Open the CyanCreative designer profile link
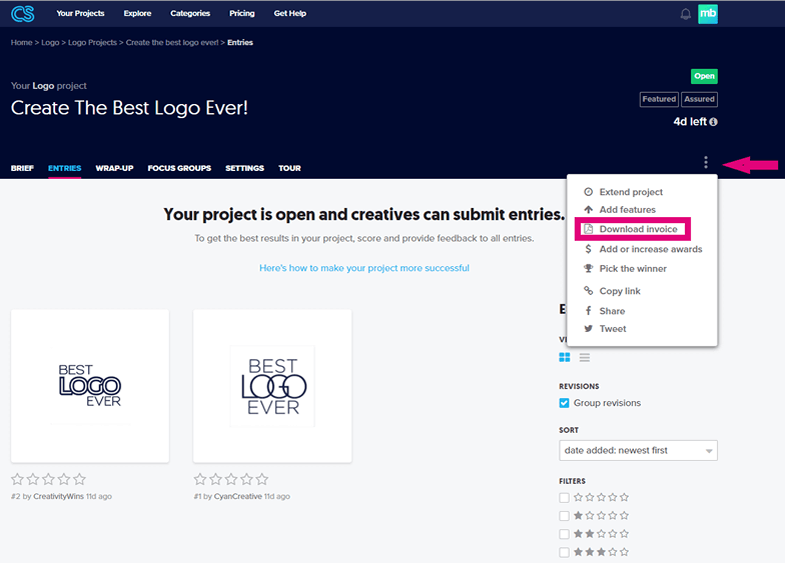 (x=238, y=496)
